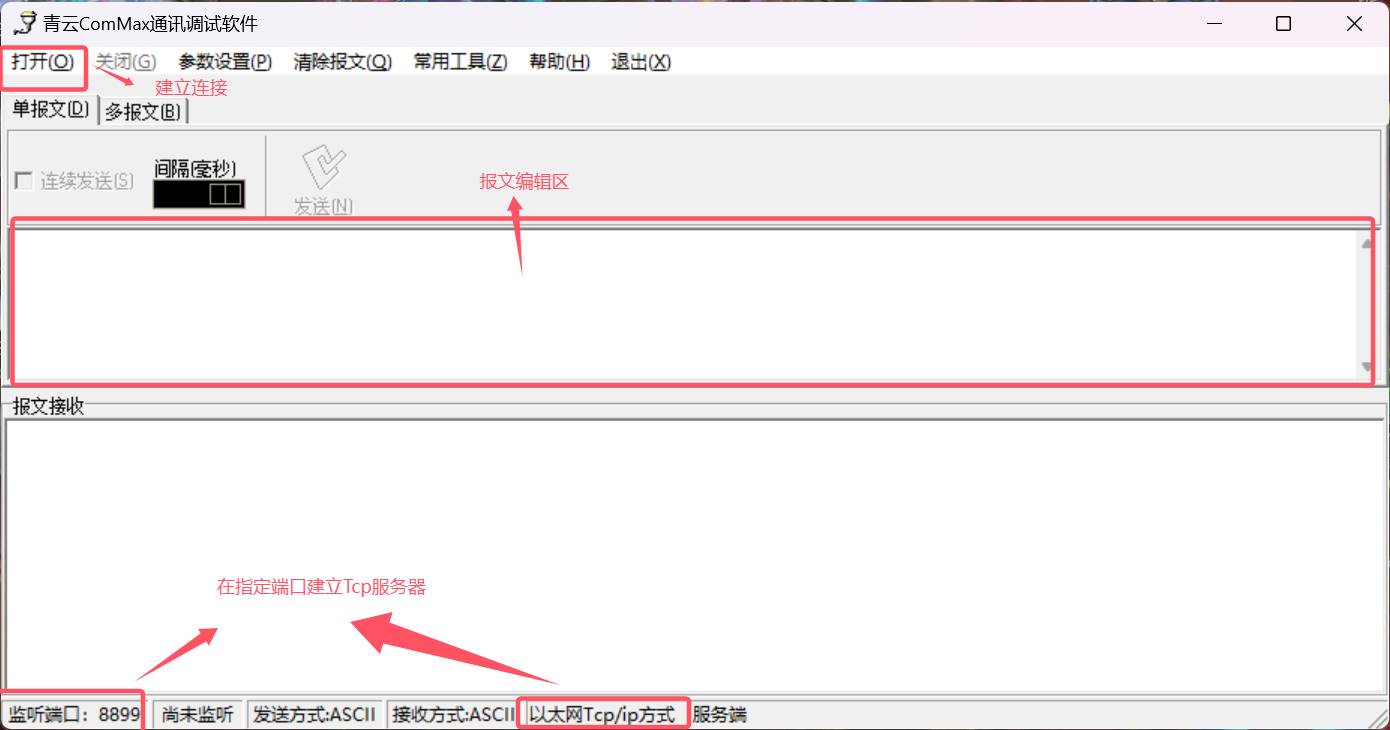This screenshot has height=730, width=1390.
Task: Click the 关闭(G) menu item
Action: click(x=125, y=62)
